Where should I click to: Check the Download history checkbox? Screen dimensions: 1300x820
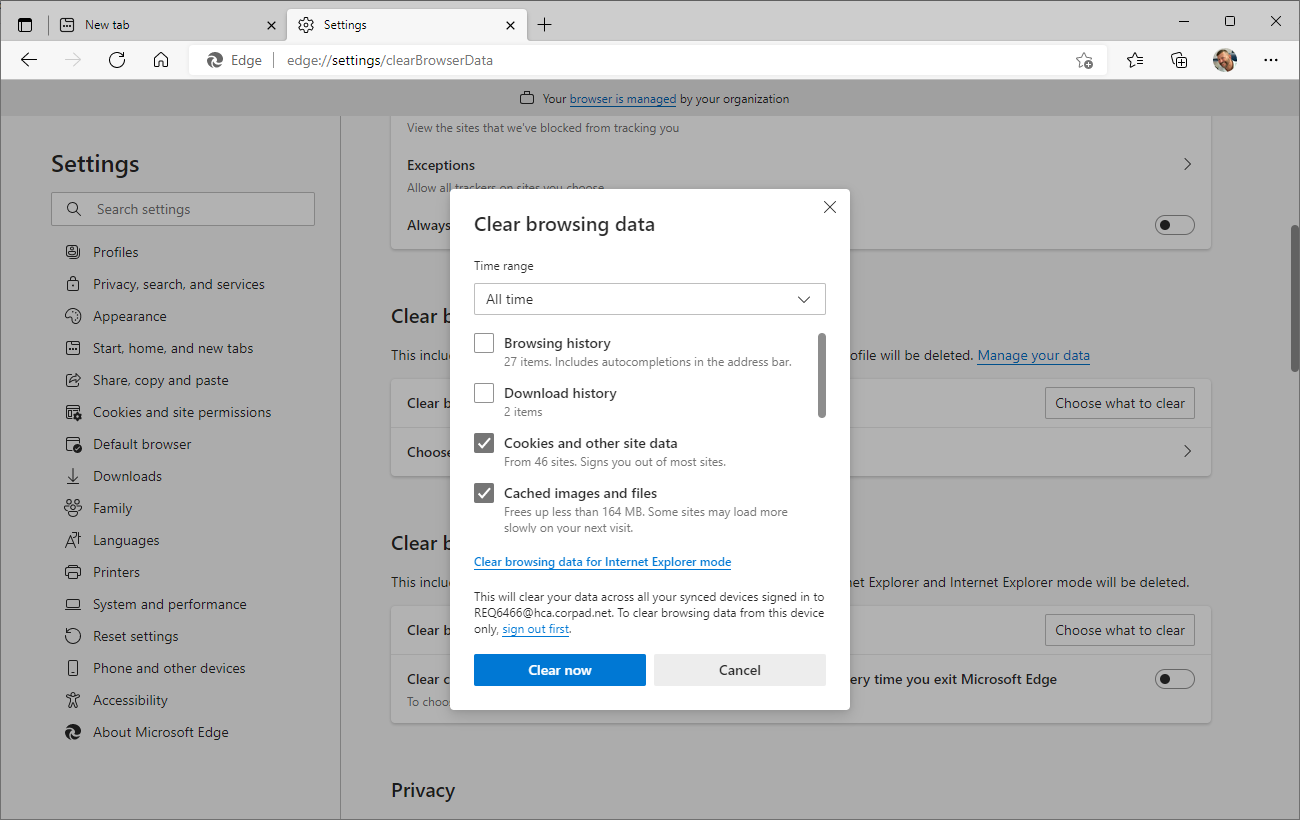point(484,393)
